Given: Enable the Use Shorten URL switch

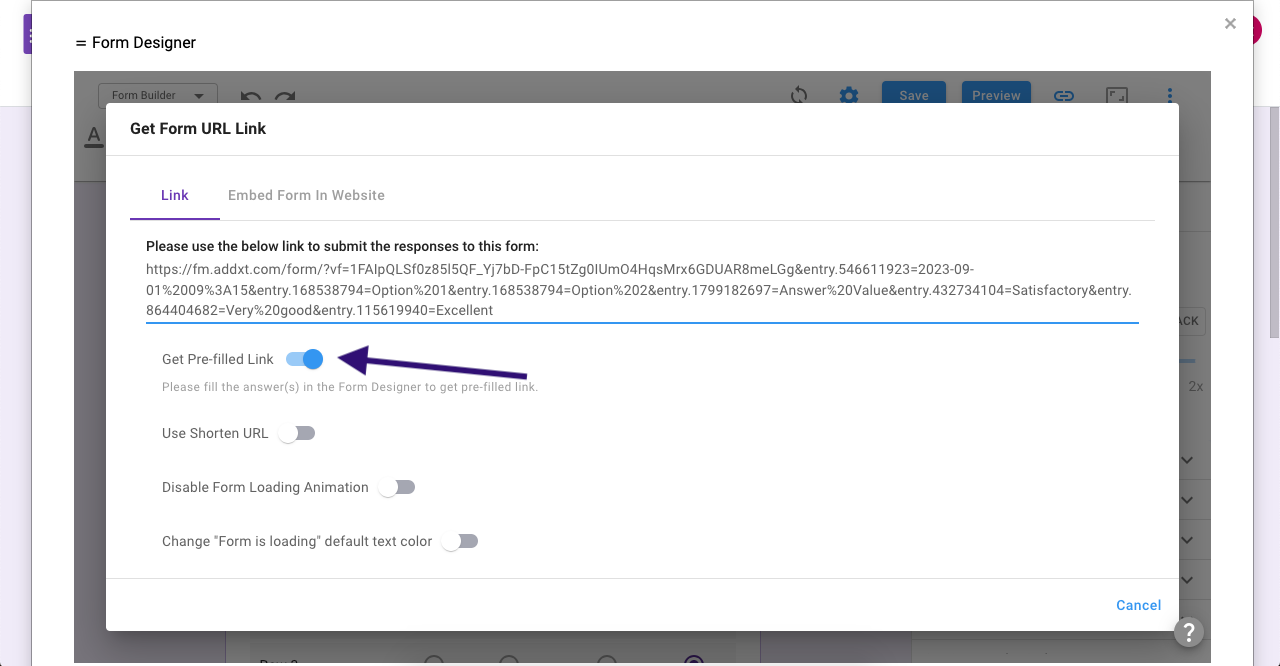Looking at the screenshot, I should [297, 433].
